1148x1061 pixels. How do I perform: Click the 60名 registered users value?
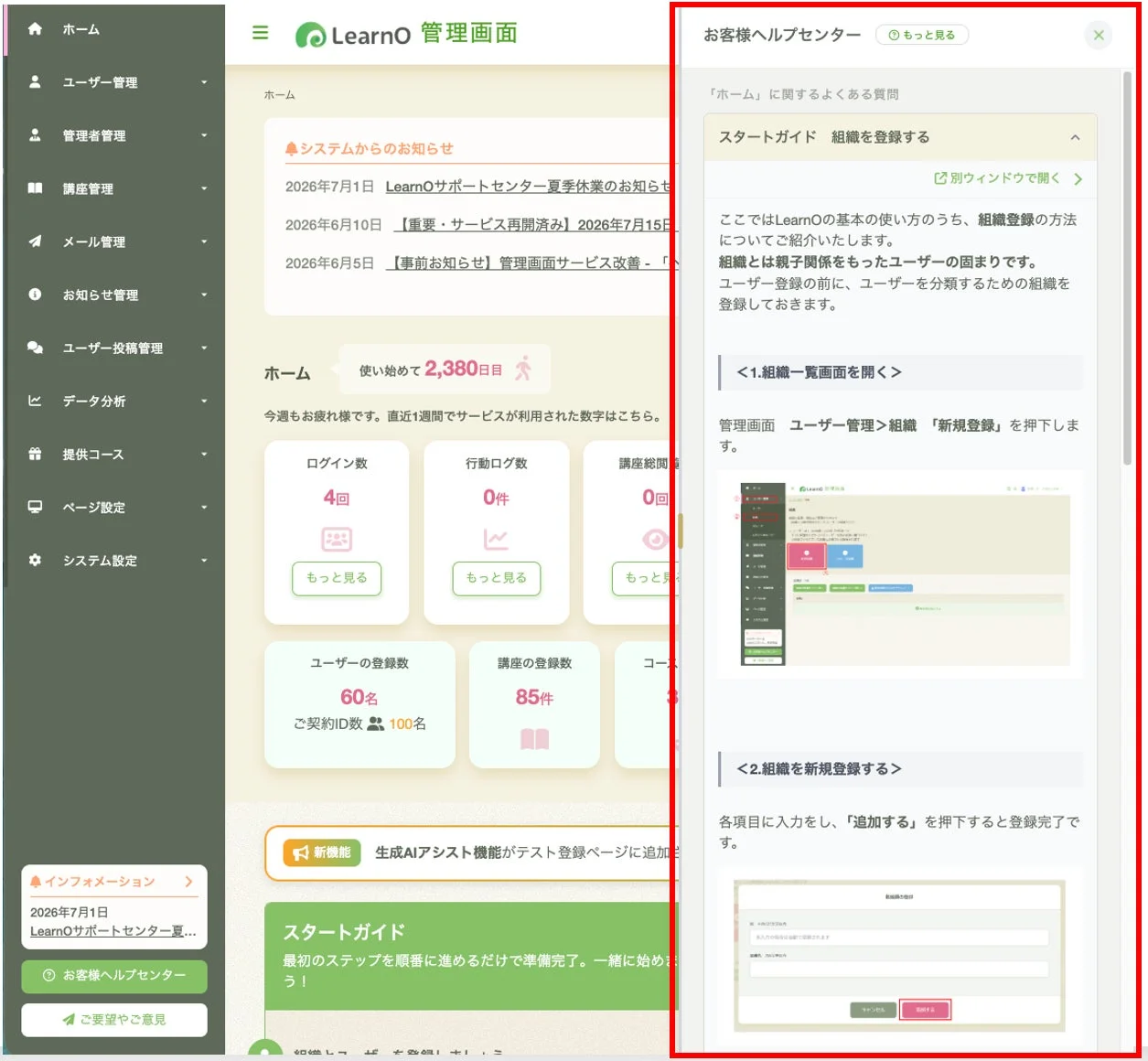click(359, 698)
